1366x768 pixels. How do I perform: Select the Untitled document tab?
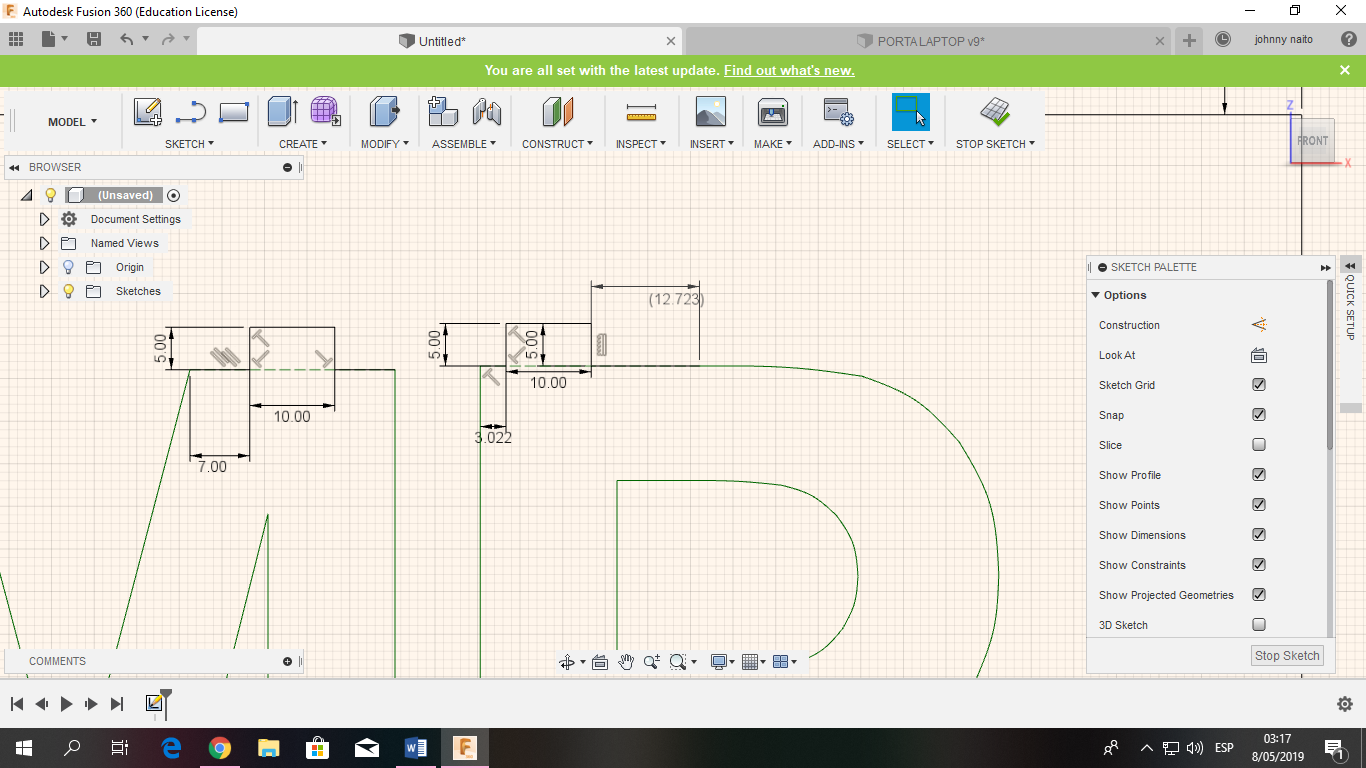tap(440, 41)
